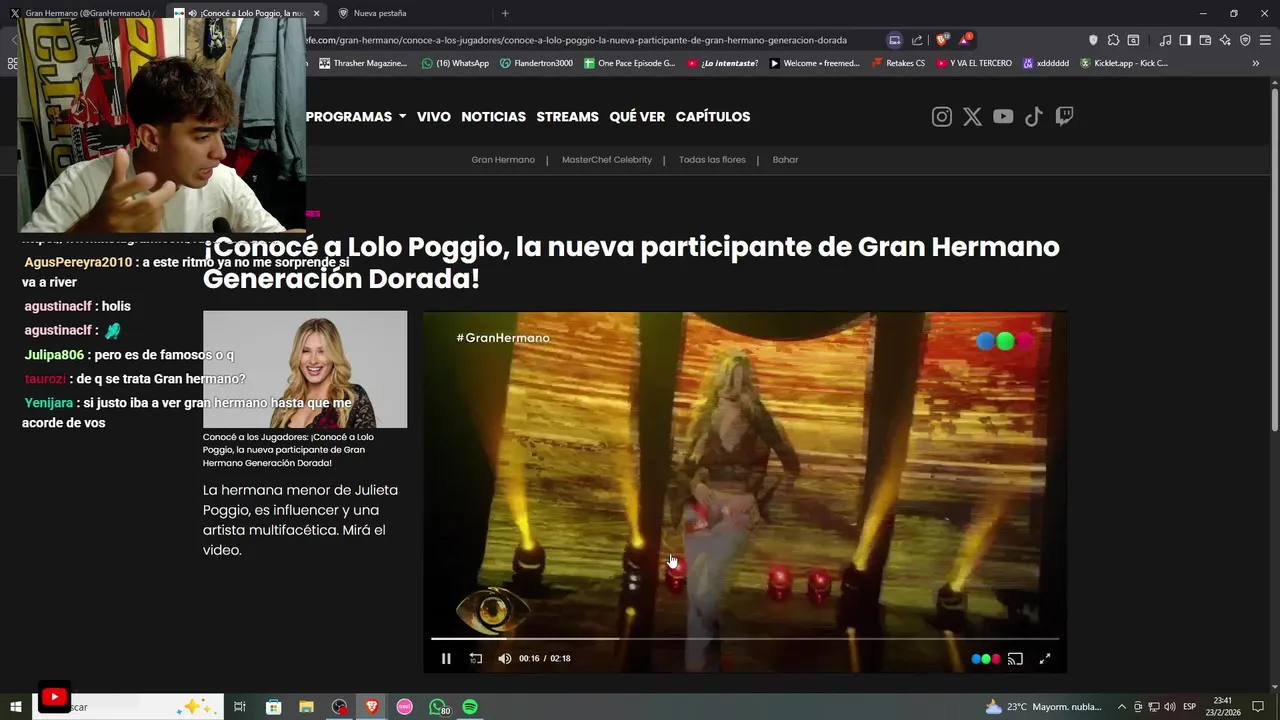Open the Gran Hermano sub-navigation link
Screen dimensions: 1280x720
503,160
